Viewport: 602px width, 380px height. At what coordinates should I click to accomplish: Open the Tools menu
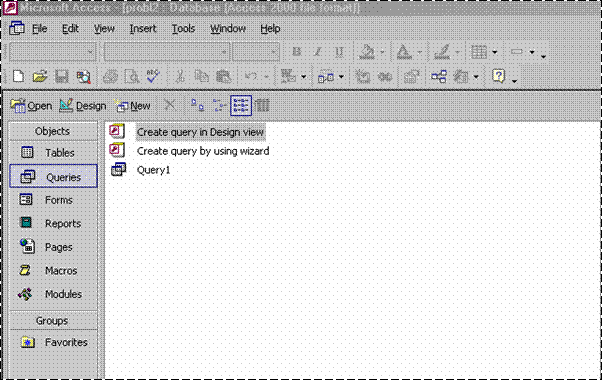[x=183, y=28]
